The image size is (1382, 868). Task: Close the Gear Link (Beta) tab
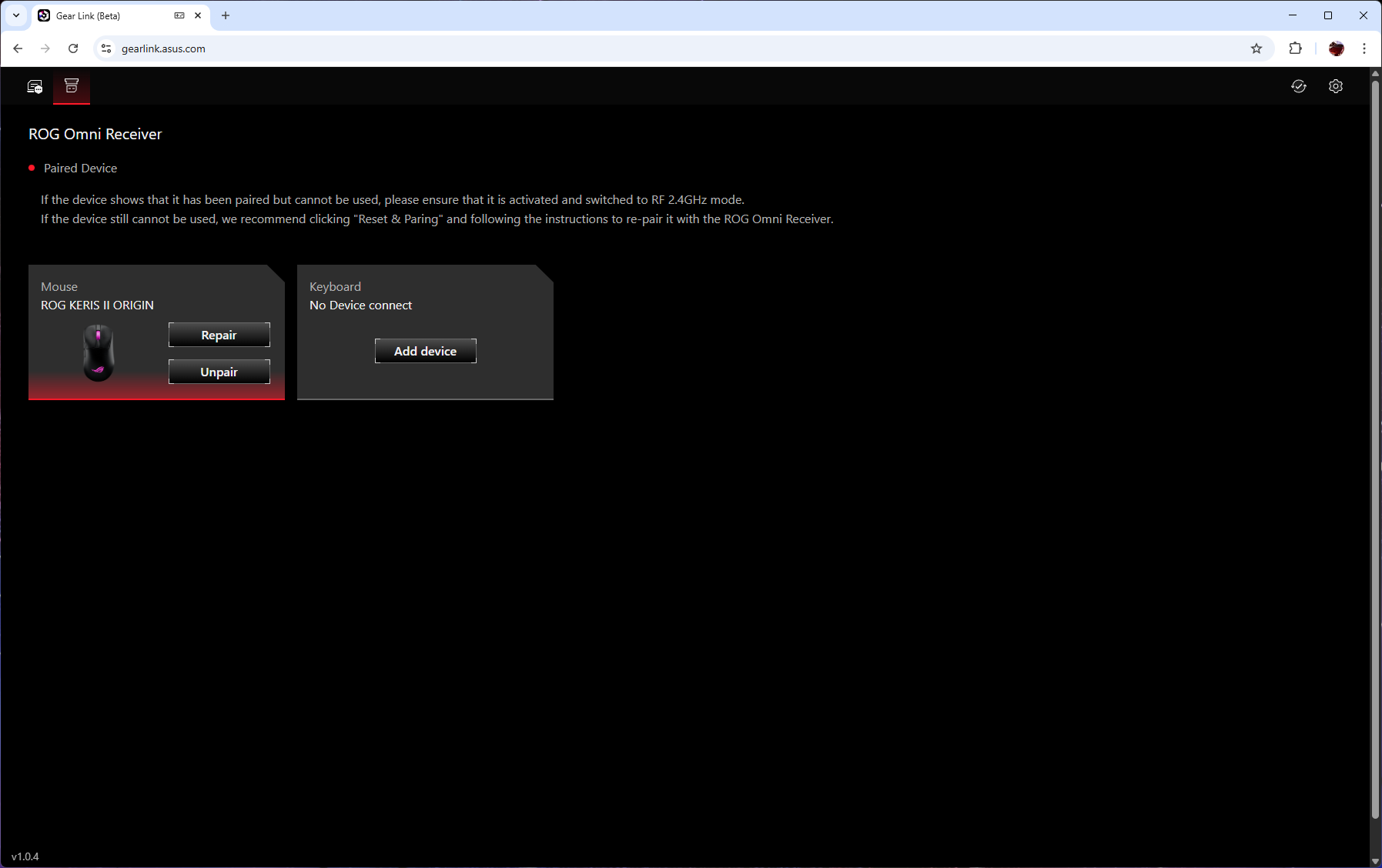click(x=198, y=15)
